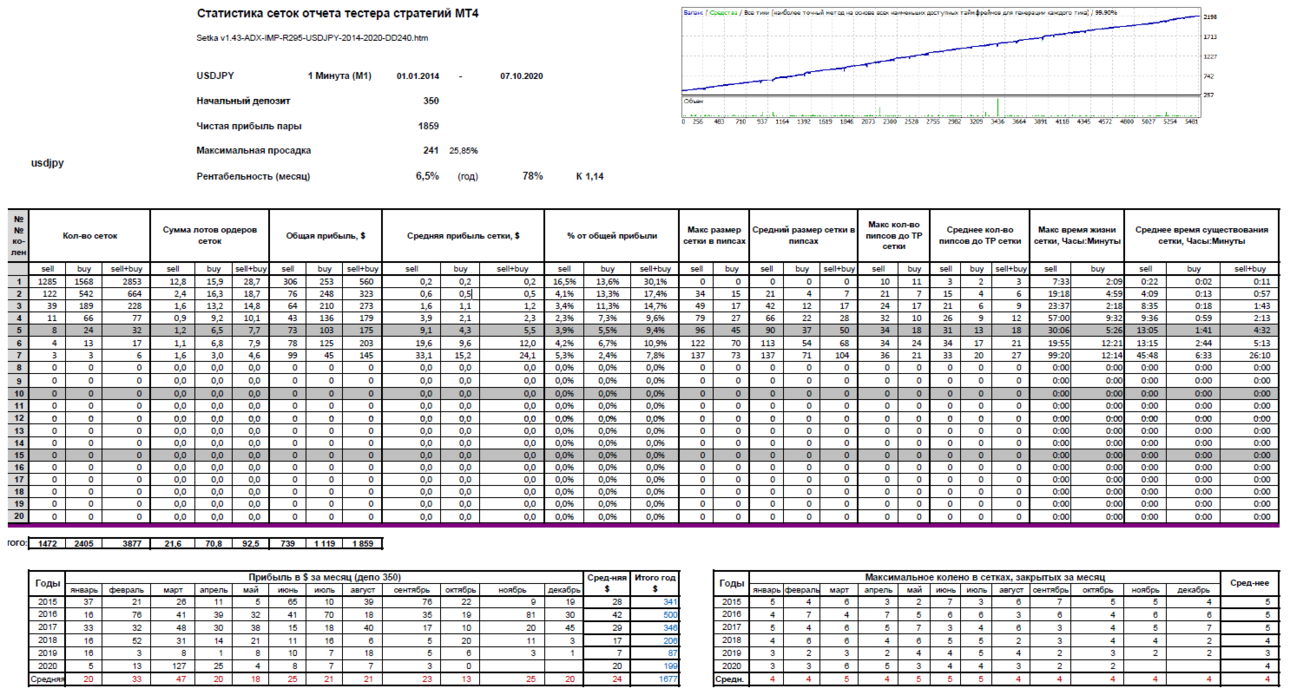
Task: Click the 'Общая прибыль, $' column header
Action: [x=326, y=236]
